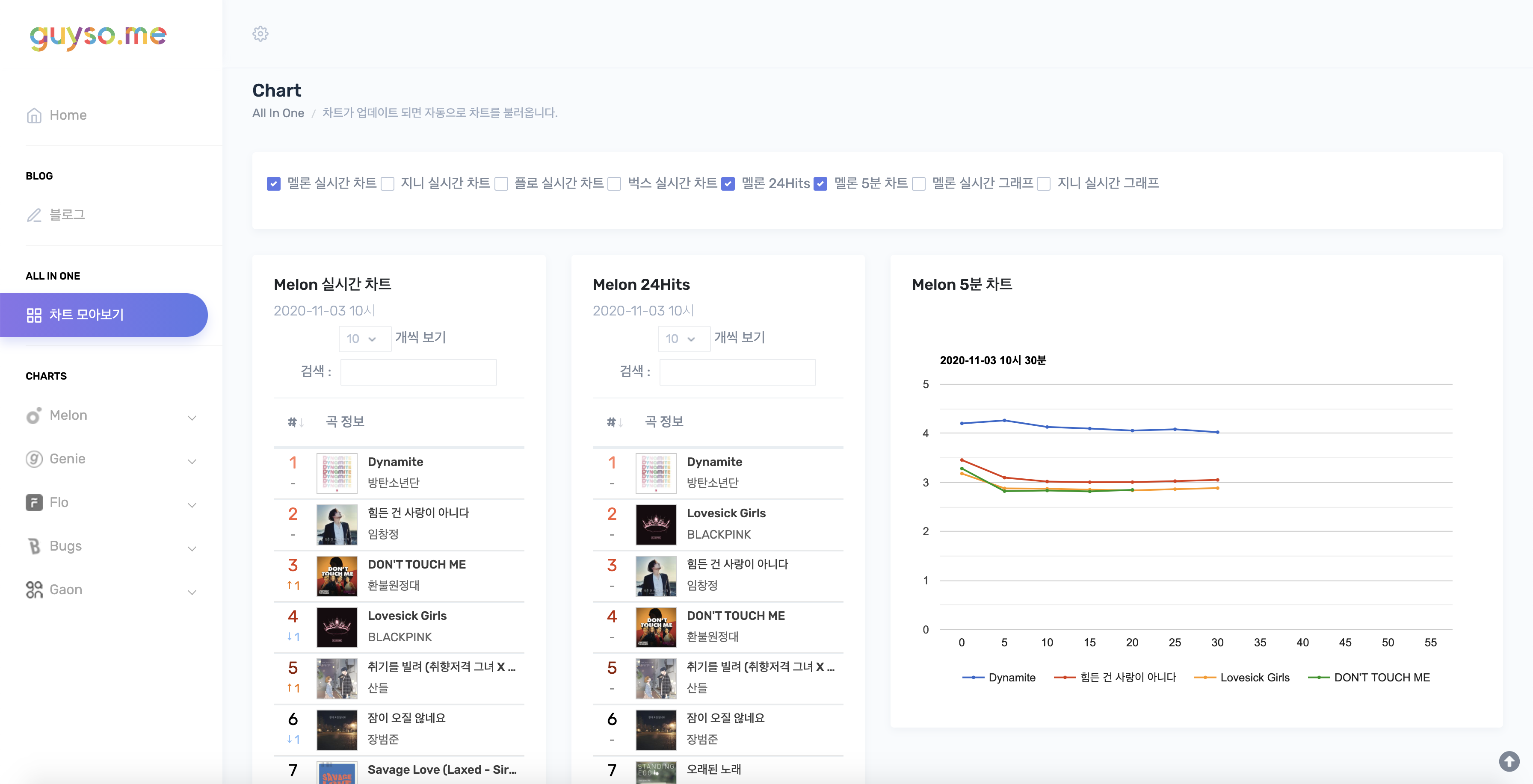Open the 블로그 menu item
The image size is (1533, 784).
point(67,215)
